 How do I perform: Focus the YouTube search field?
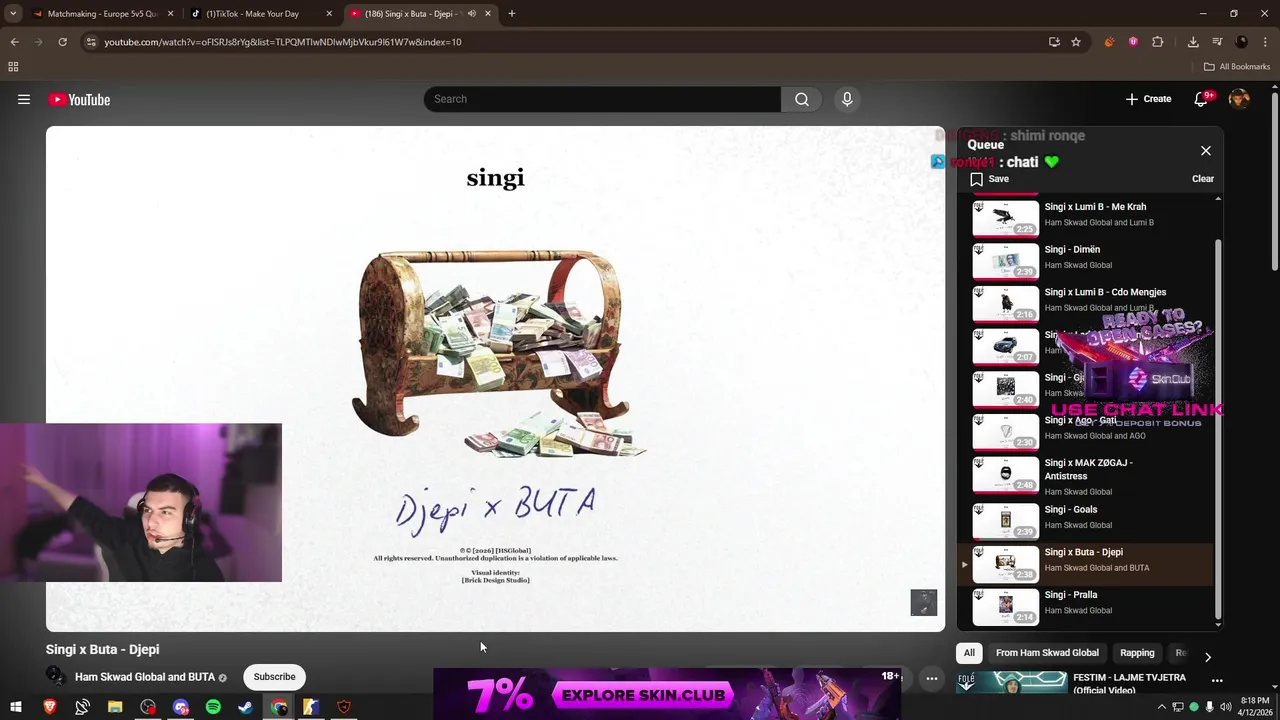tap(602, 99)
